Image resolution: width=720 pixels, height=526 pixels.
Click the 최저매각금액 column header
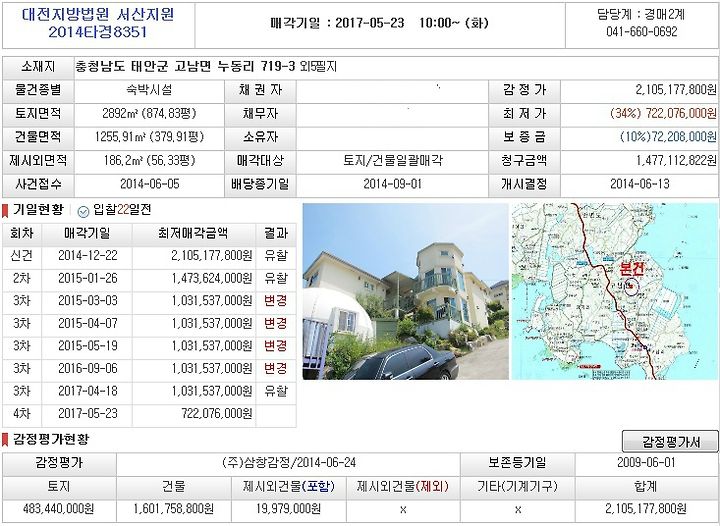pos(193,233)
